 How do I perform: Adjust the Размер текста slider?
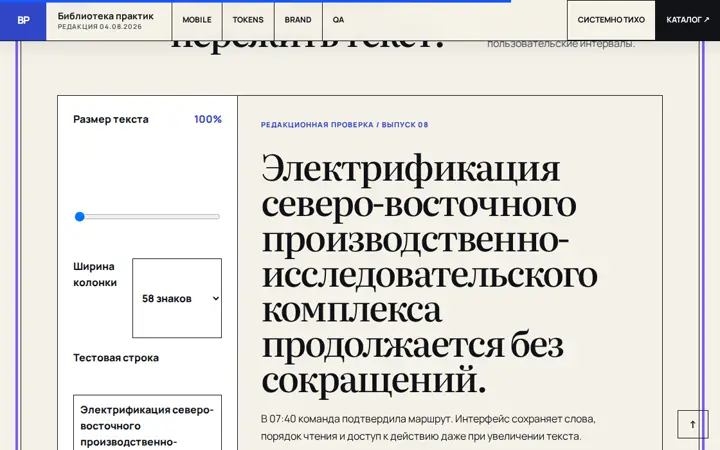click(x=147, y=217)
